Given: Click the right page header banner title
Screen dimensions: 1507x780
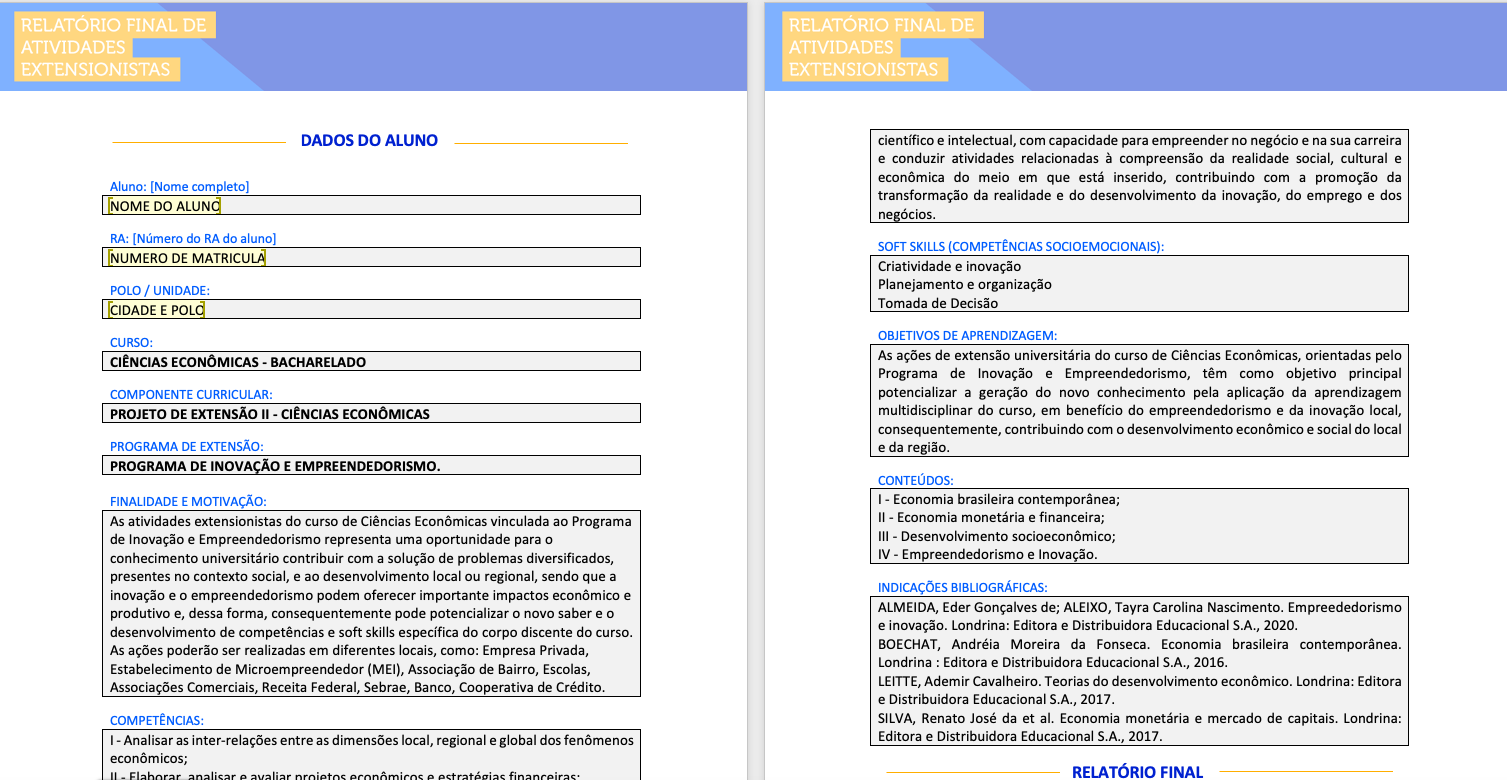Looking at the screenshot, I should [x=881, y=47].
